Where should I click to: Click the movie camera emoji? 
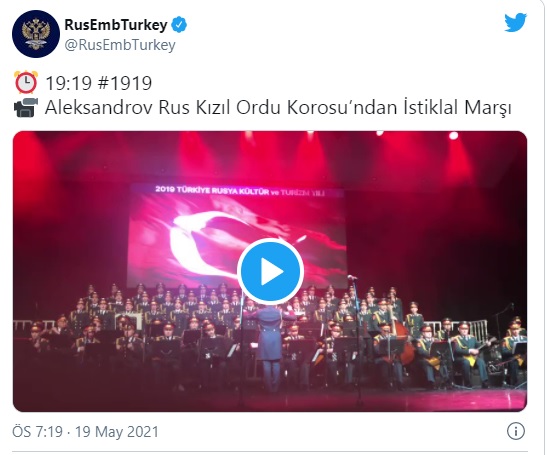pyautogui.click(x=25, y=108)
